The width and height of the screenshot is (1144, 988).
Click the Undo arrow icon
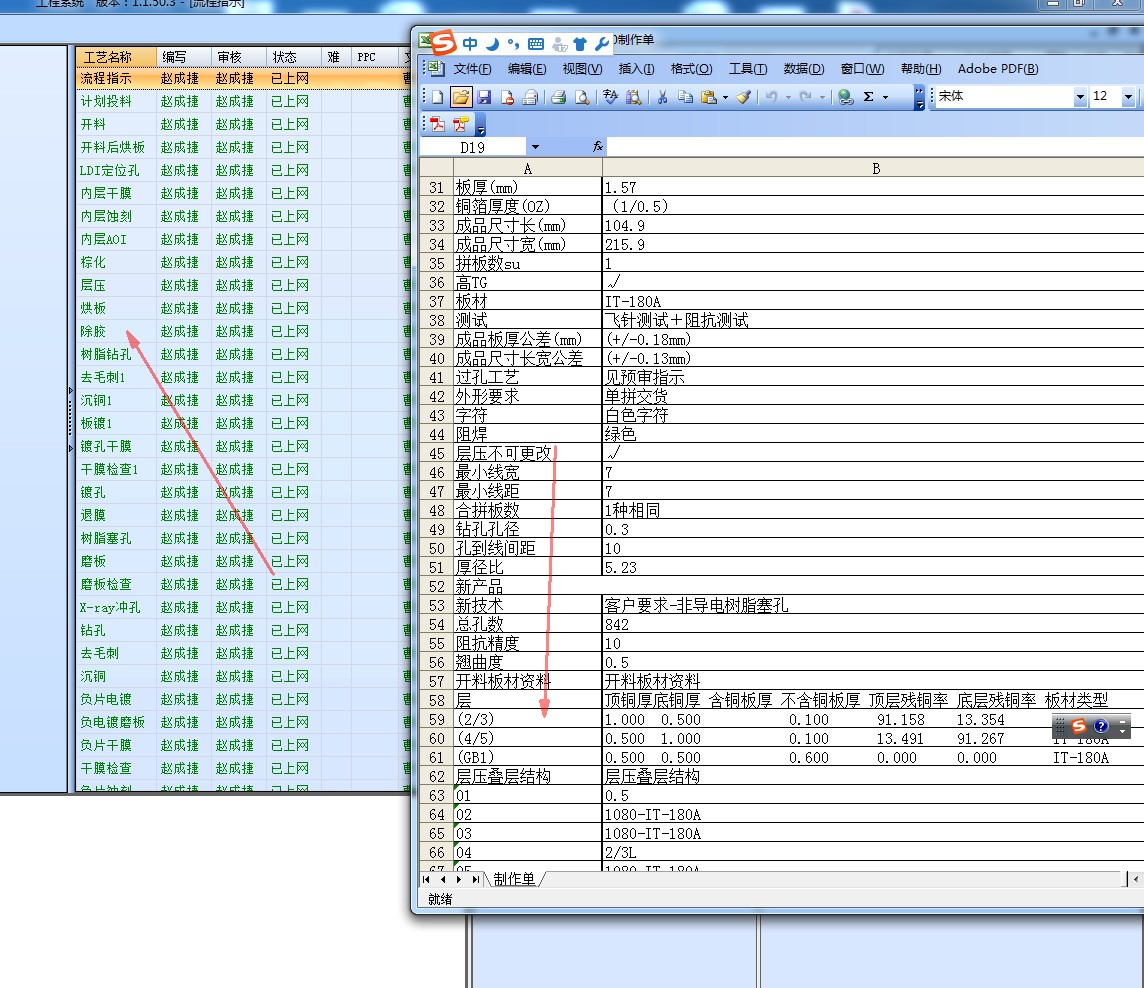pos(771,96)
